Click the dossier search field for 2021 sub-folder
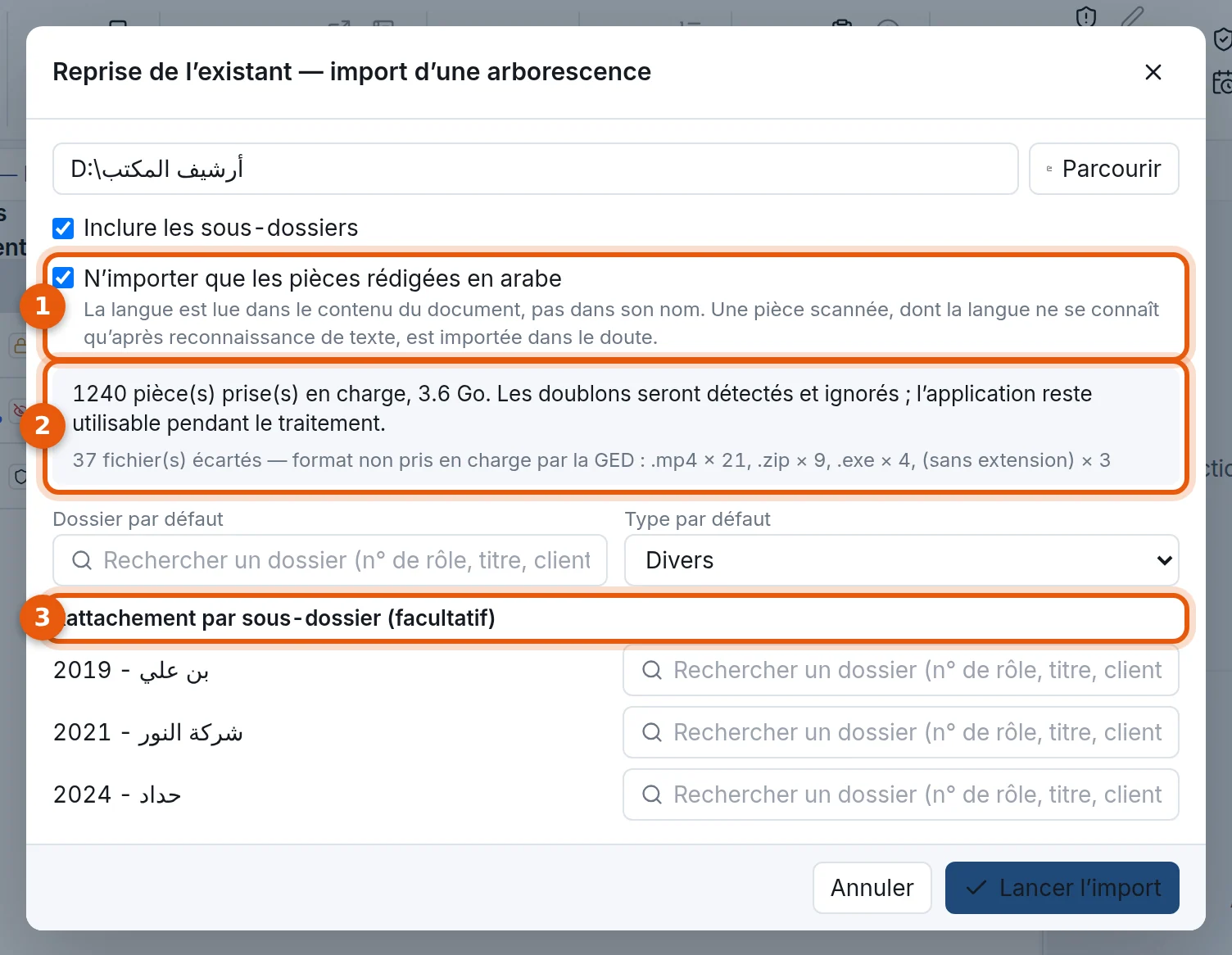 (900, 732)
